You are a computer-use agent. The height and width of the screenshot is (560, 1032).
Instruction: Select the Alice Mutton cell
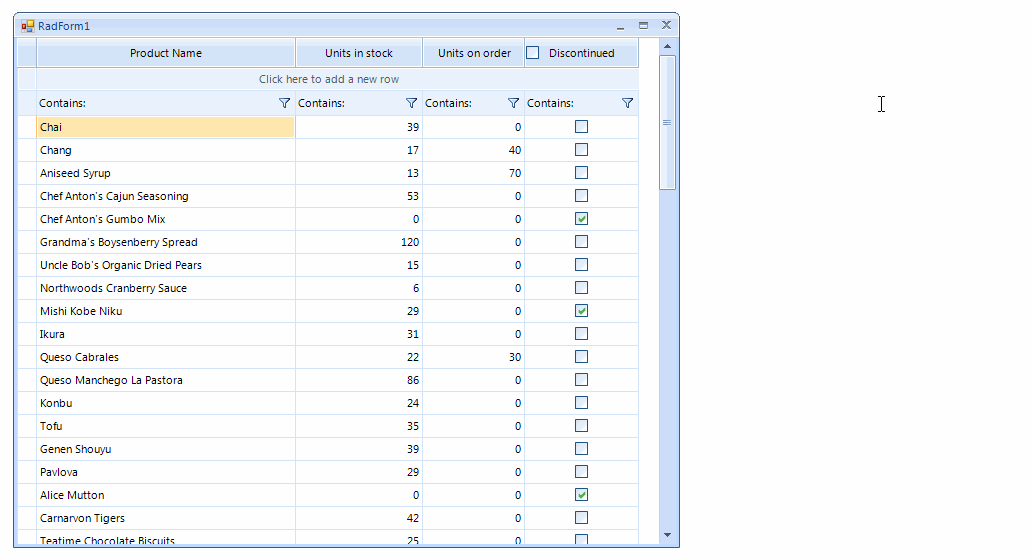coord(166,496)
